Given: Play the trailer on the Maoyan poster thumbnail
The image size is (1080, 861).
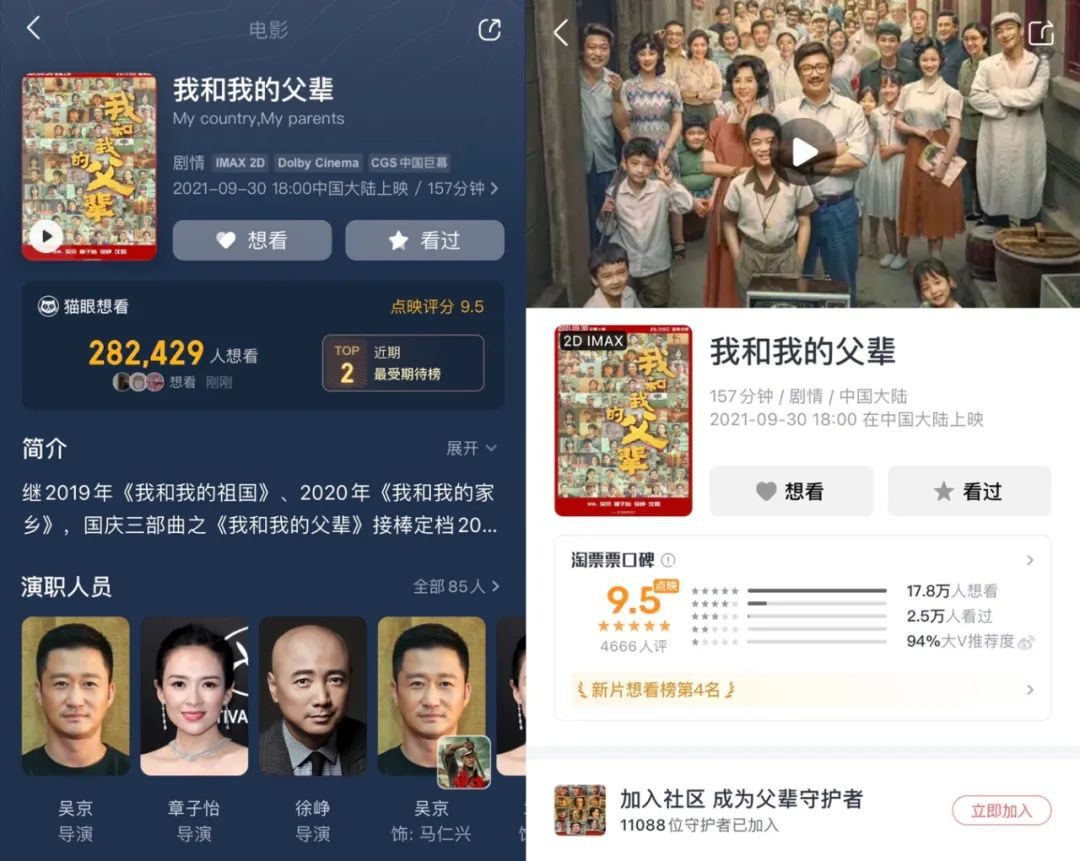Looking at the screenshot, I should pos(46,237).
